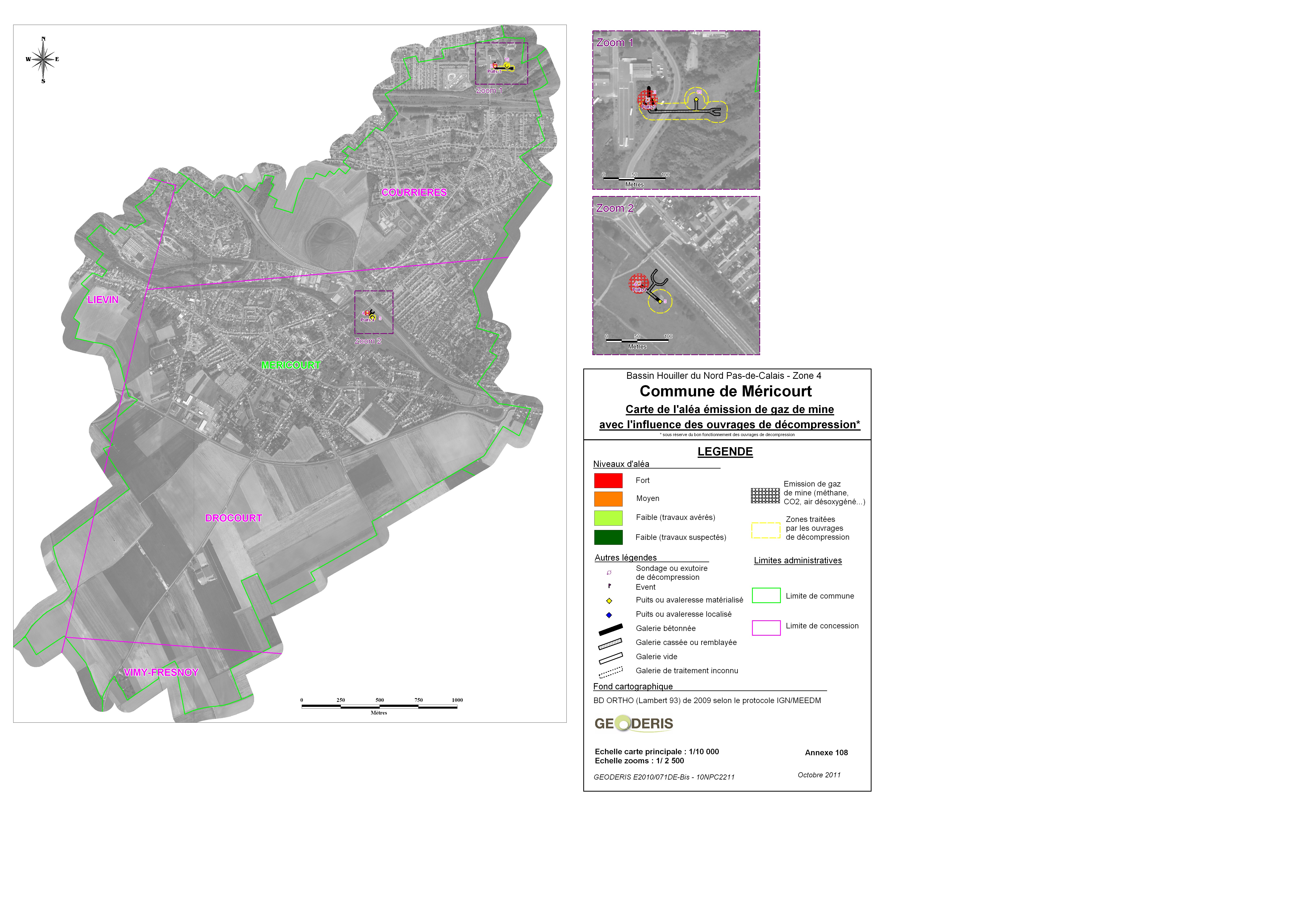This screenshot has height=924, width=1308.
Task: Click the Sondage ou exutoire symbol
Action: click(609, 572)
